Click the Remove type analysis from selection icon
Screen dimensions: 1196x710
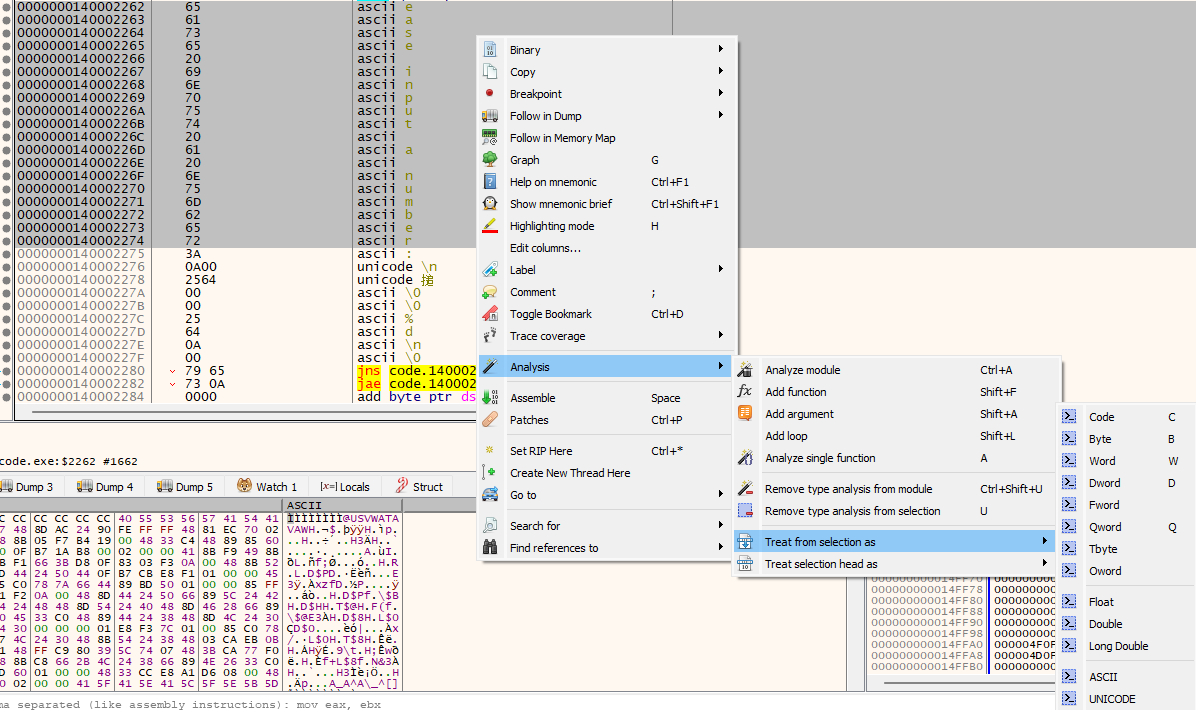coord(745,511)
